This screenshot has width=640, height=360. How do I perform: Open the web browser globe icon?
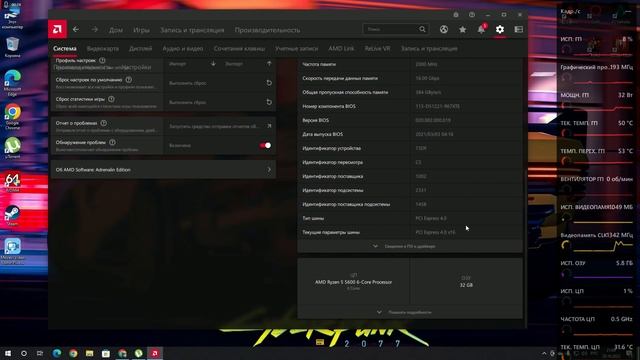pos(444,29)
